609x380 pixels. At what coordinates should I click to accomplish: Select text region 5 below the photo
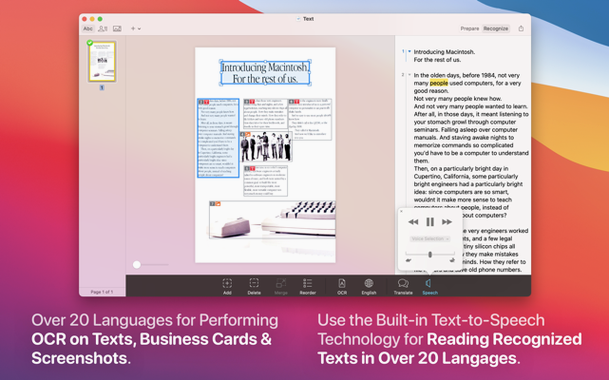click(x=266, y=181)
